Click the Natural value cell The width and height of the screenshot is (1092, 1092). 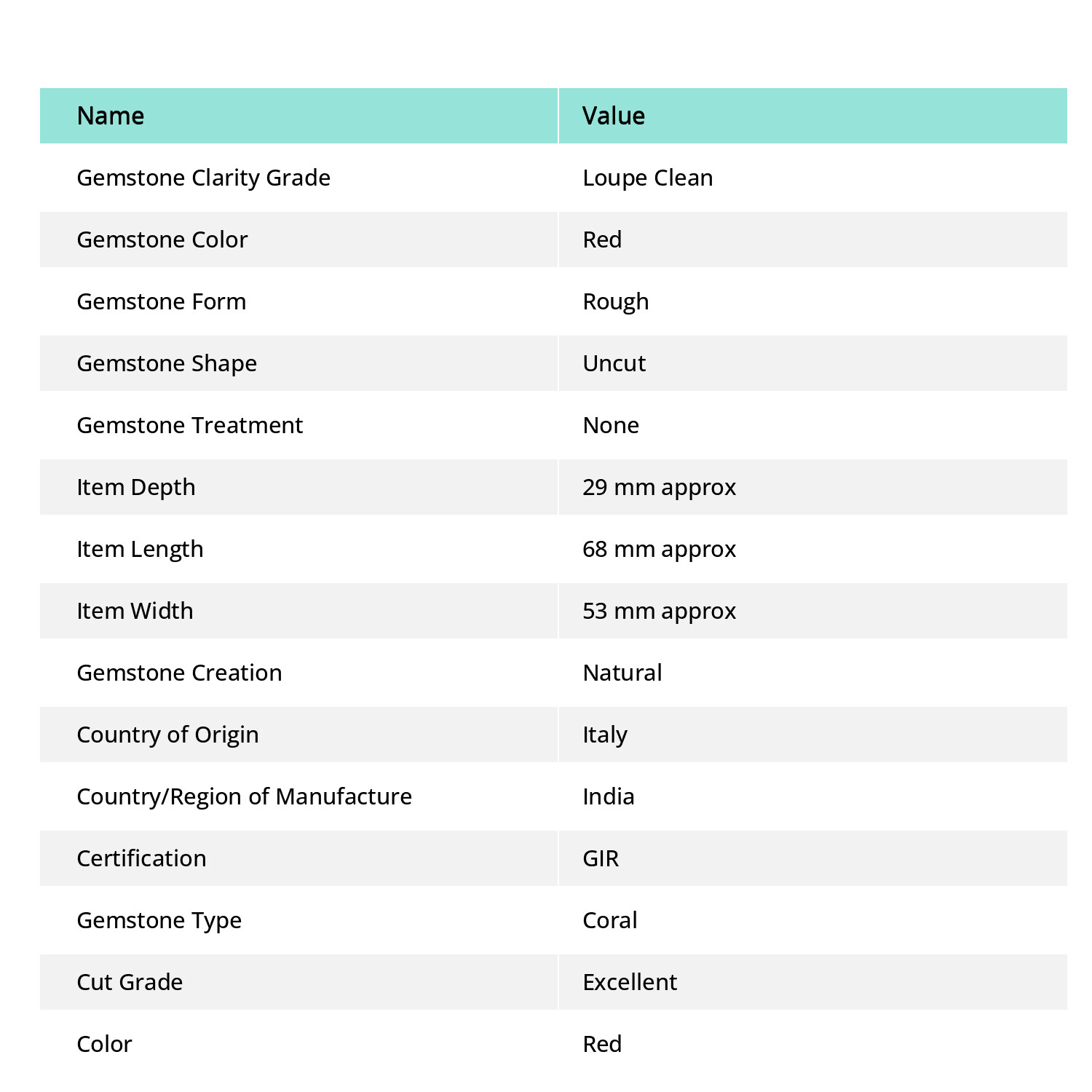point(813,673)
